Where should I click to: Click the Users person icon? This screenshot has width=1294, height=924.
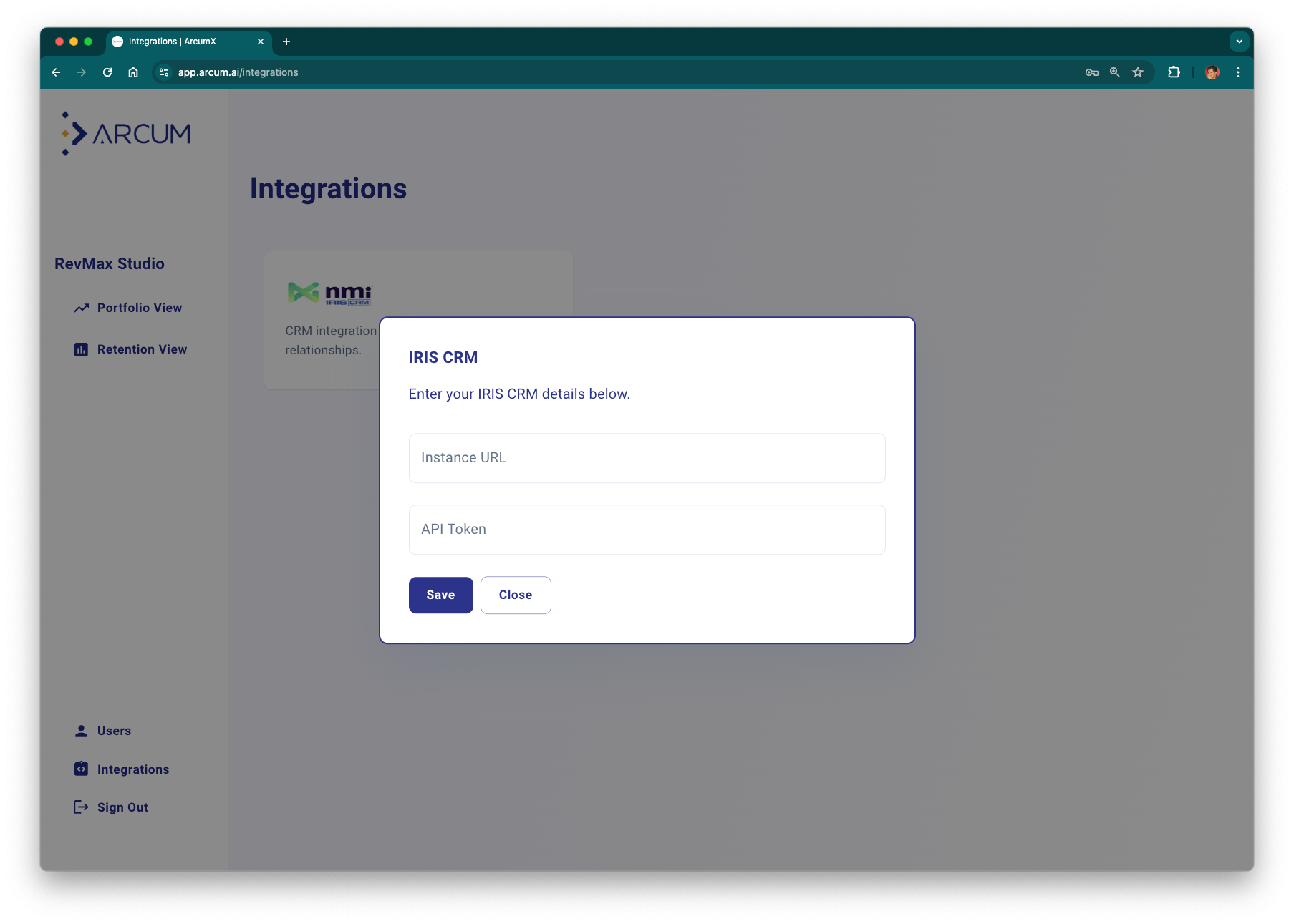click(81, 731)
